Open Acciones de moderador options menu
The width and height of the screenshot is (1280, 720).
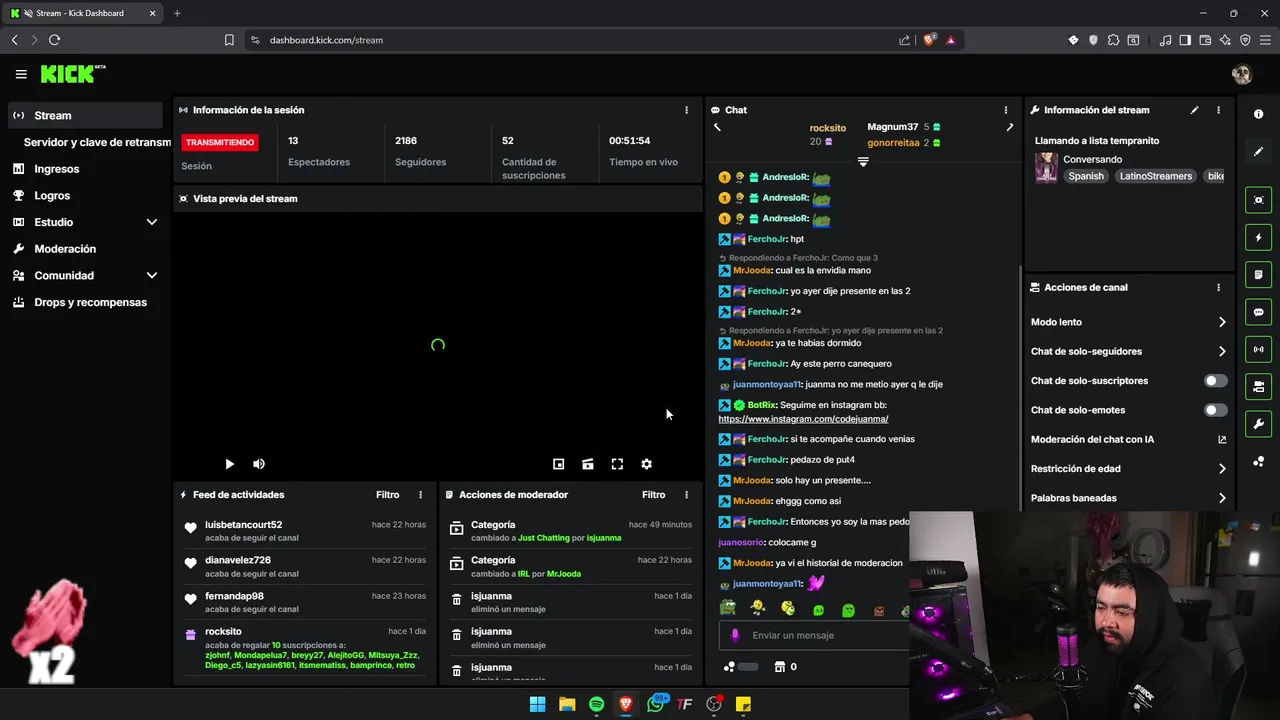686,495
